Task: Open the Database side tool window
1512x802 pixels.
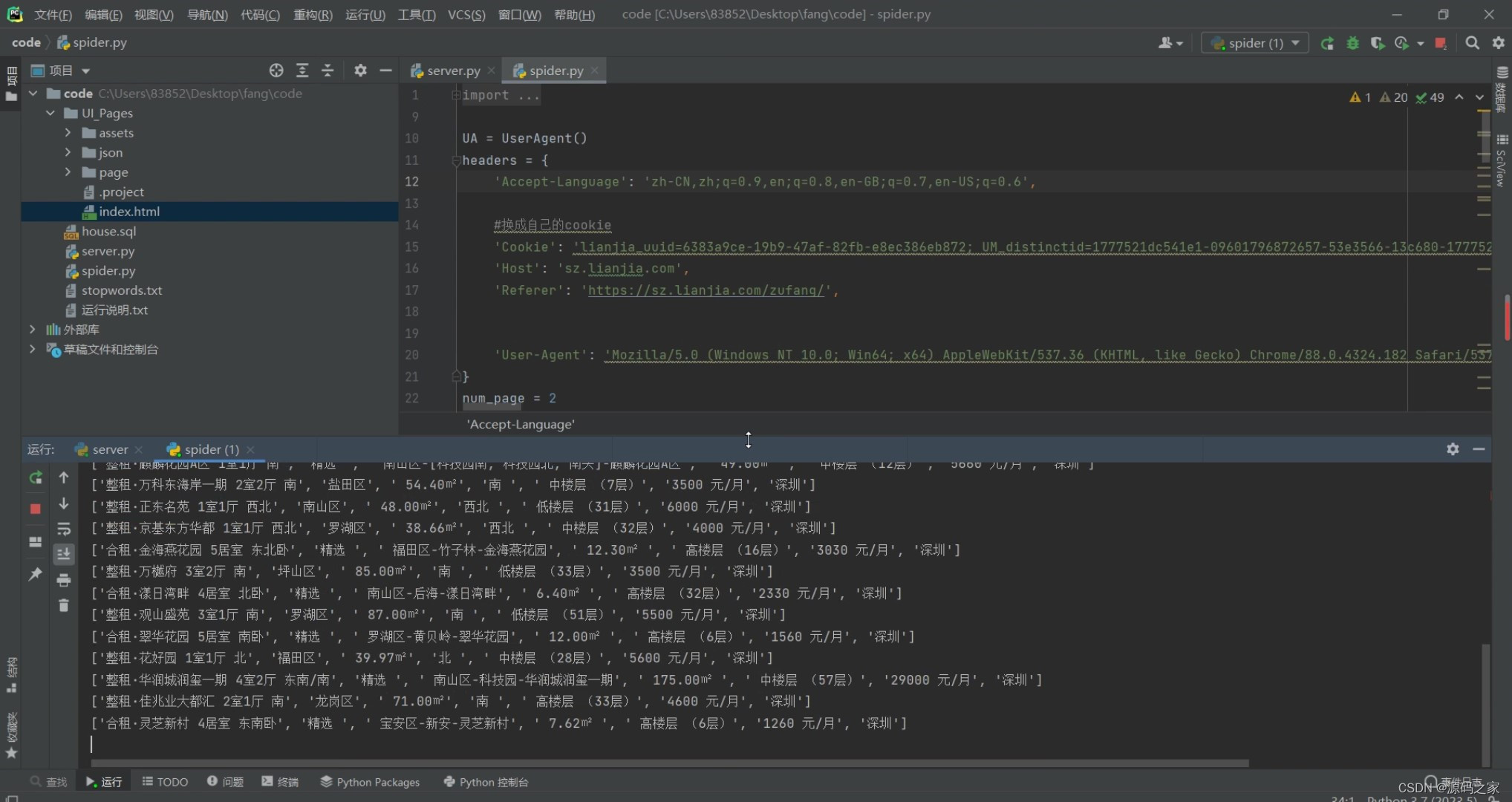Action: point(1502,89)
